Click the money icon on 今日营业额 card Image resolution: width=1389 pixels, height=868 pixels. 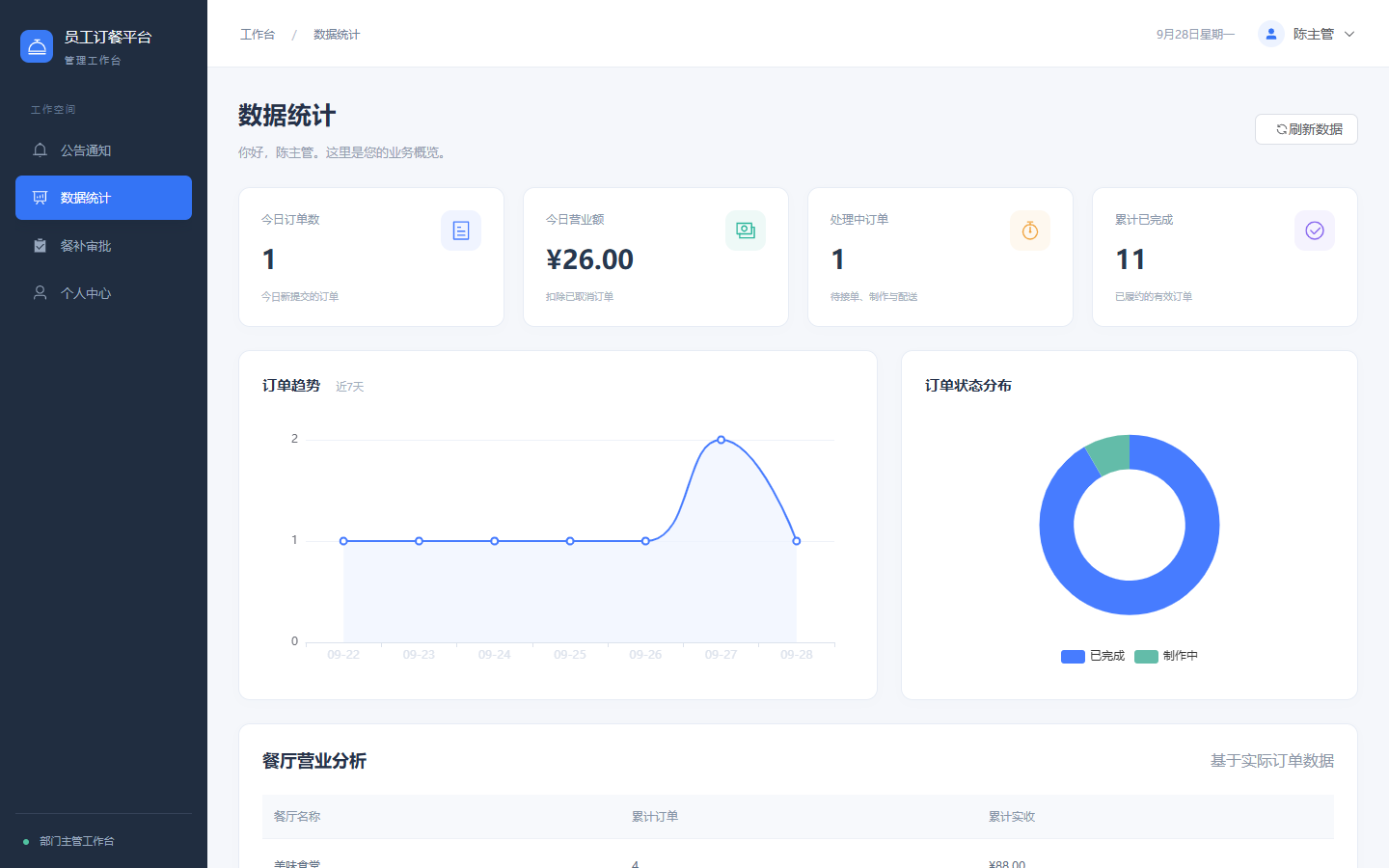click(x=746, y=231)
